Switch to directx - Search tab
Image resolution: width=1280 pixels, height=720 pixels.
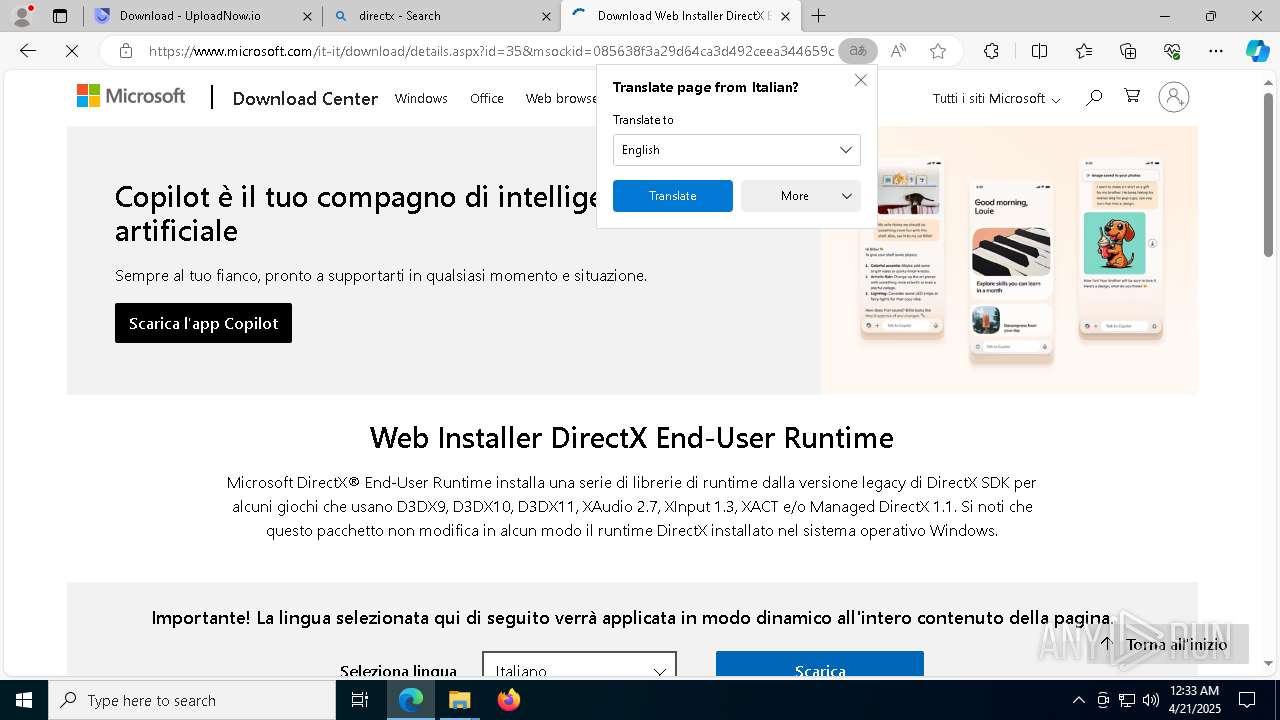tap(441, 16)
